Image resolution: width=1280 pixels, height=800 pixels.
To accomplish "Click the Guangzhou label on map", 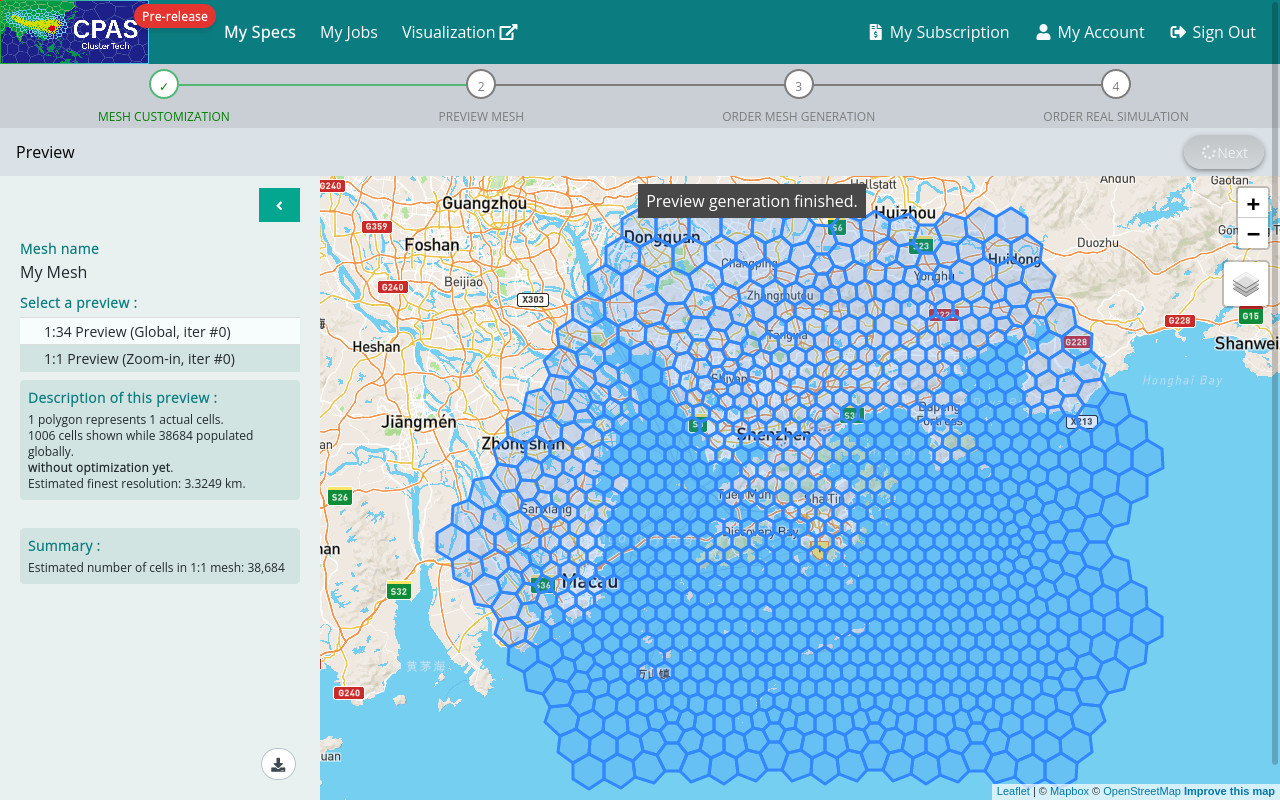I will [484, 203].
